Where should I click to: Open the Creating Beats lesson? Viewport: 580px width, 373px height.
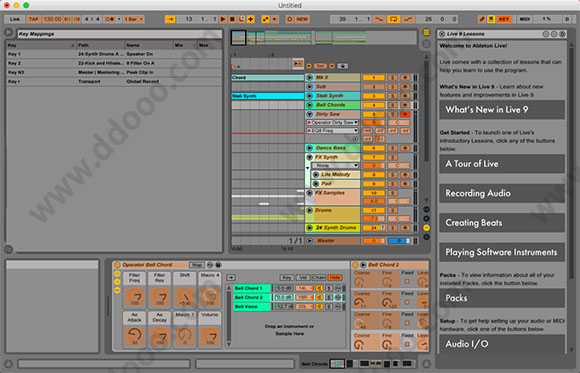[x=502, y=223]
